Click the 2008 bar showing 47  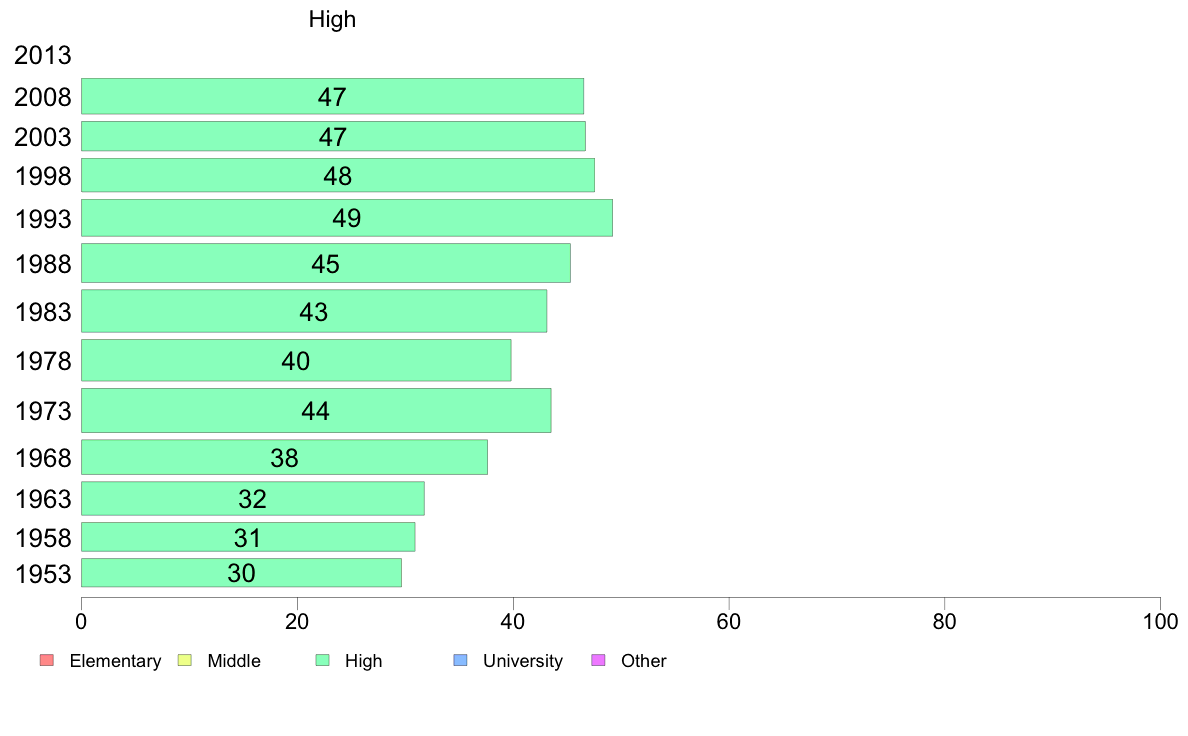333,96
